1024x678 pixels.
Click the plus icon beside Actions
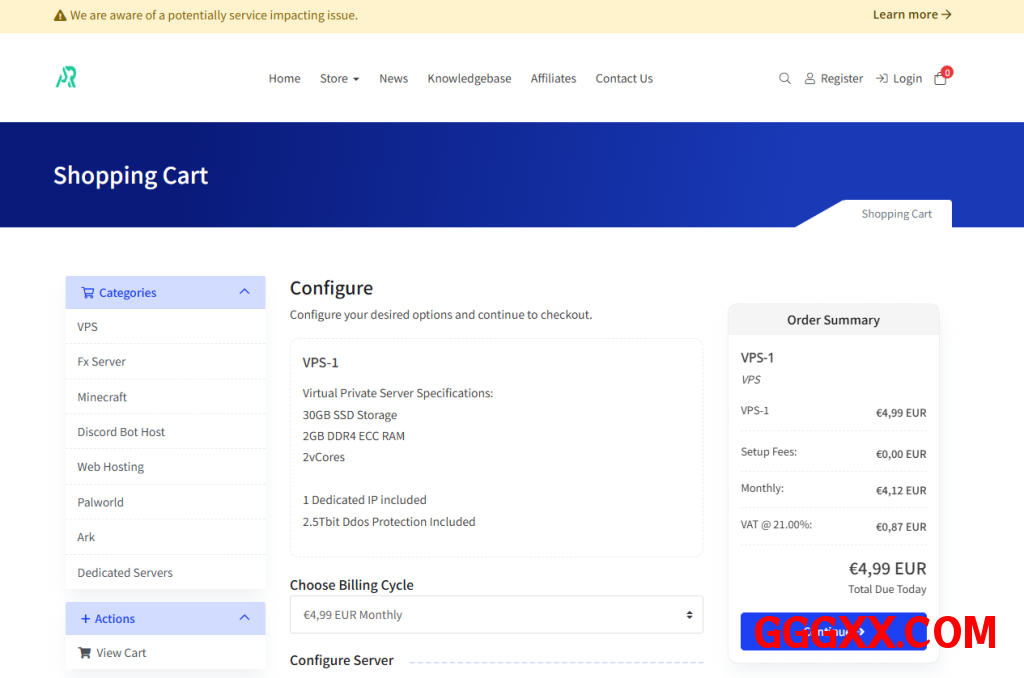(x=85, y=619)
